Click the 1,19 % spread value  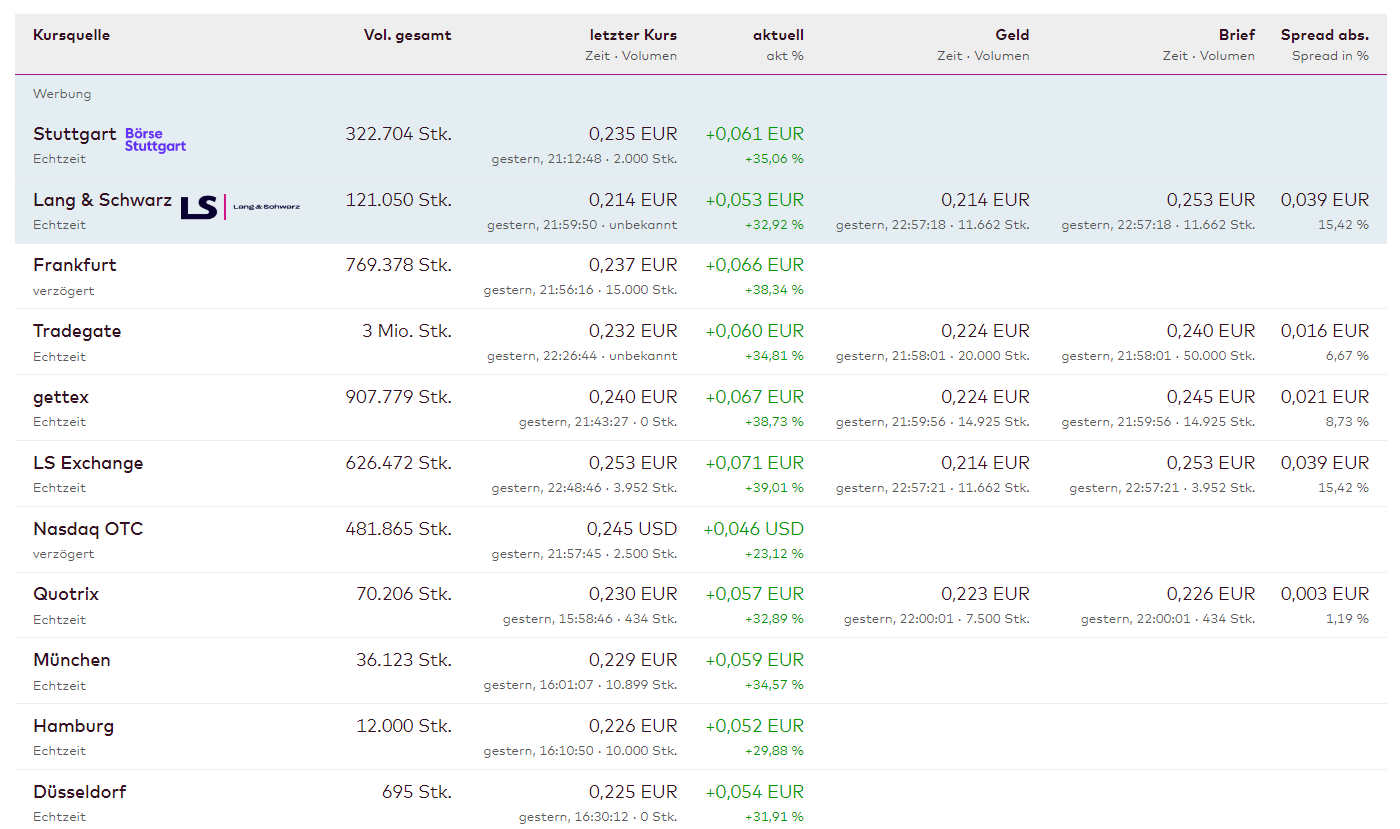tap(1348, 619)
